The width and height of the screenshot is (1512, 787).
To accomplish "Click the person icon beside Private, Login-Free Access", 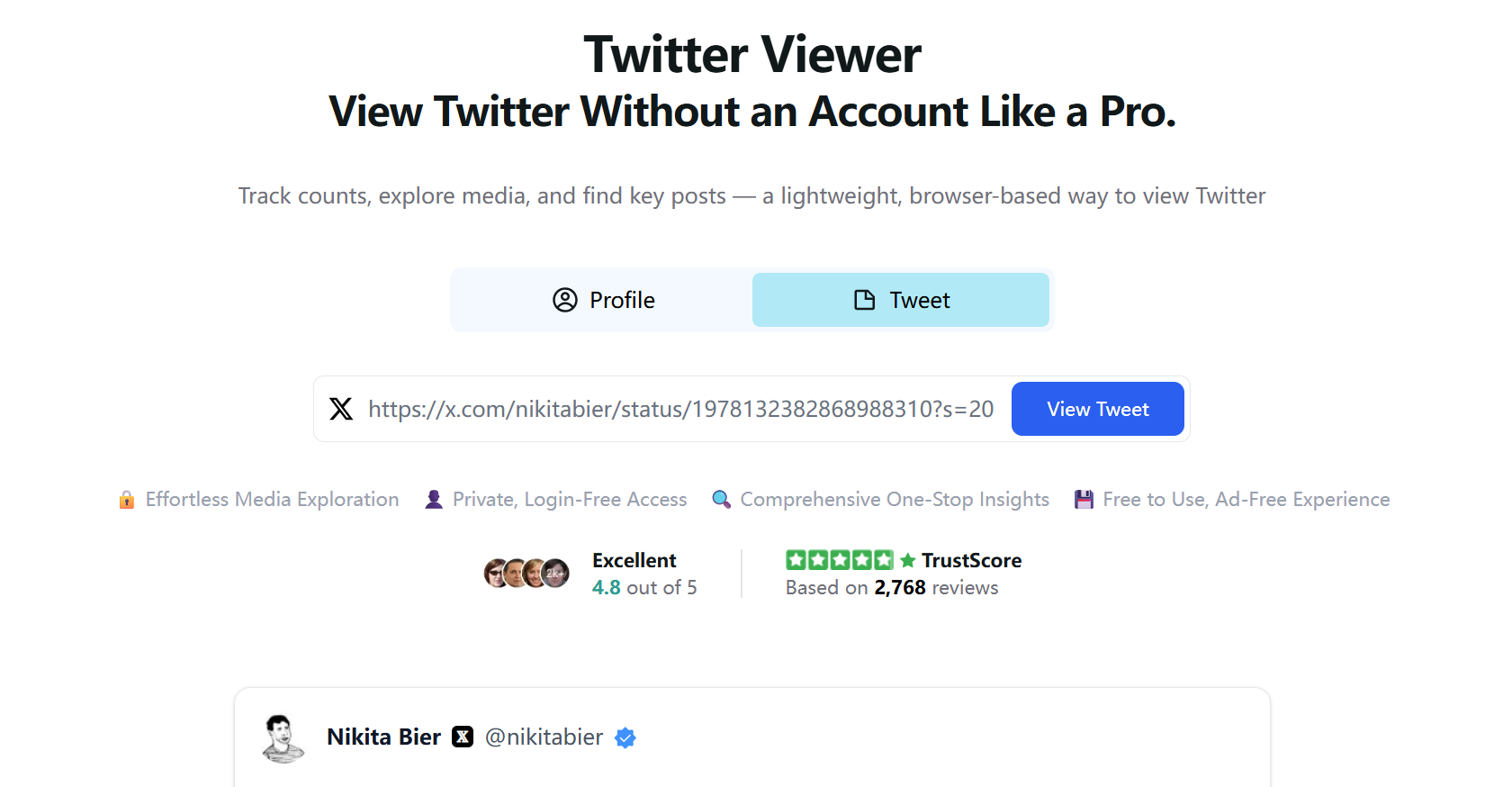I will tap(434, 500).
